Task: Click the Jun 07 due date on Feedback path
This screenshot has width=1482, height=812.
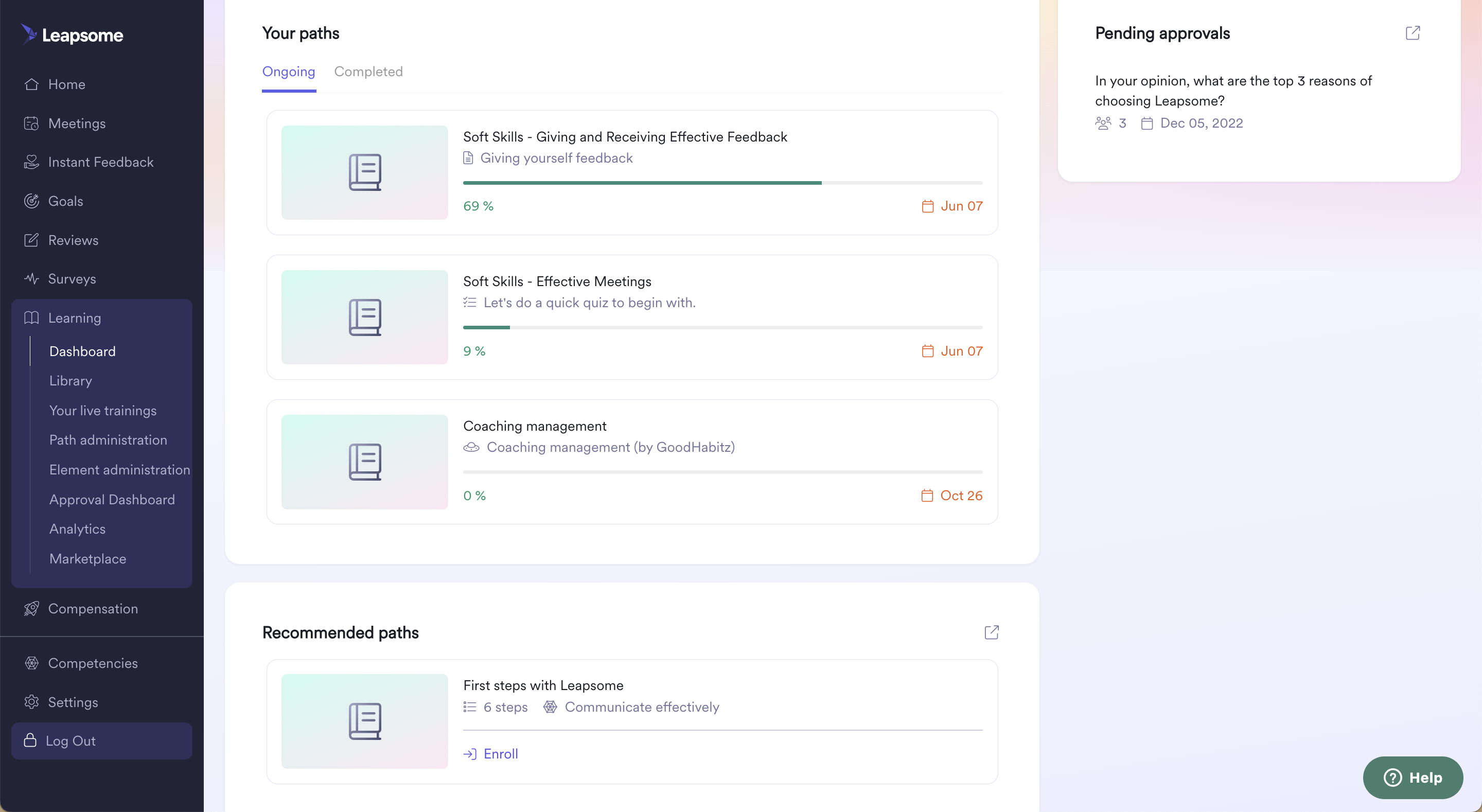Action: (961, 206)
